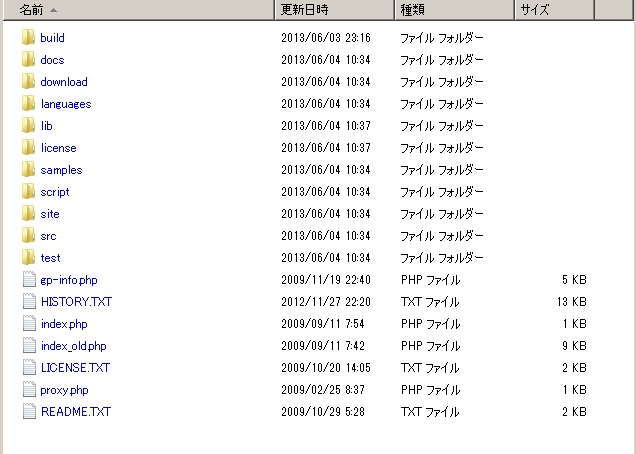Click the script folder name
This screenshot has width=636, height=454.
tap(55, 192)
